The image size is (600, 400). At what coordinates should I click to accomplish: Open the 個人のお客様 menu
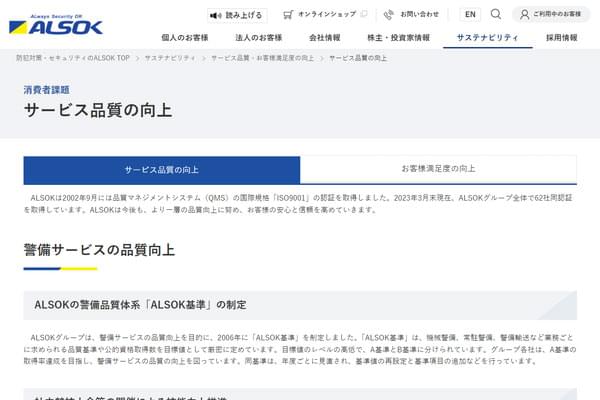pyautogui.click(x=185, y=38)
